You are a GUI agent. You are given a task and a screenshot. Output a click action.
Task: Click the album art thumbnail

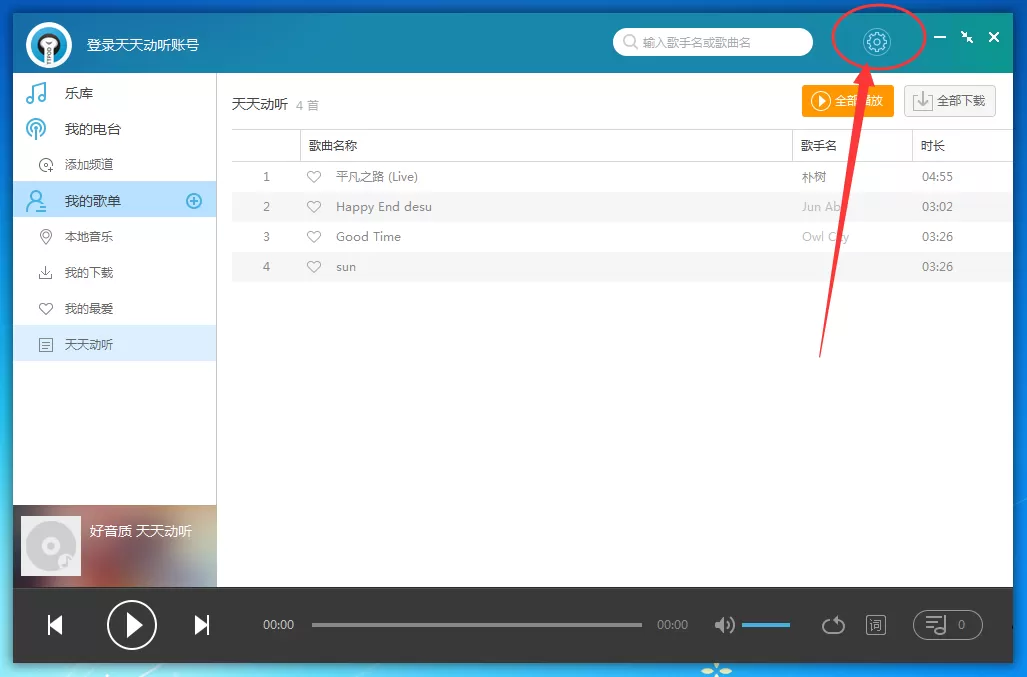(51, 546)
